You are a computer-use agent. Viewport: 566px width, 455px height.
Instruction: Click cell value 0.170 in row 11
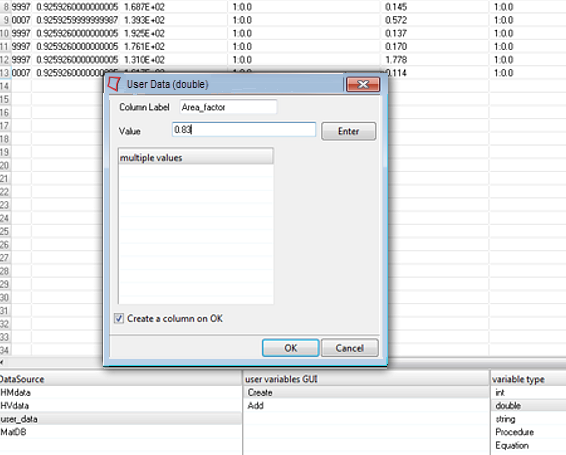(x=396, y=46)
